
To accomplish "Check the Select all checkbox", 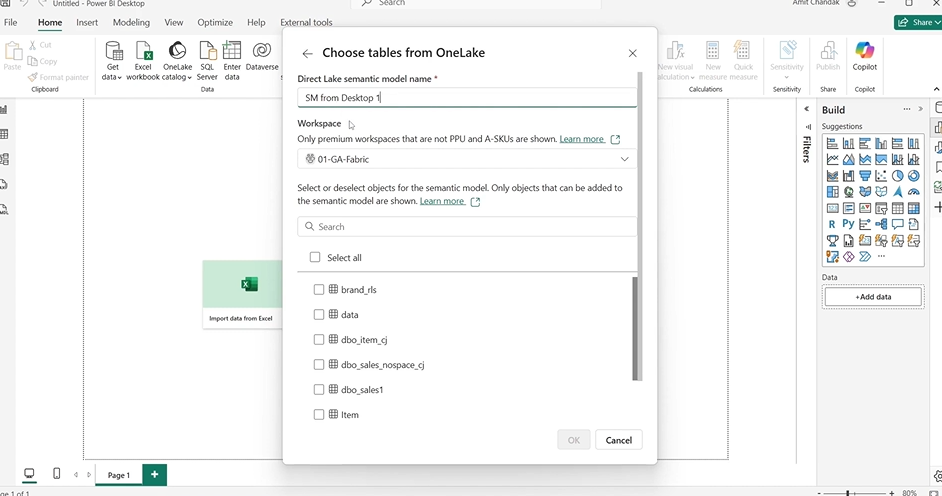I will 315,257.
